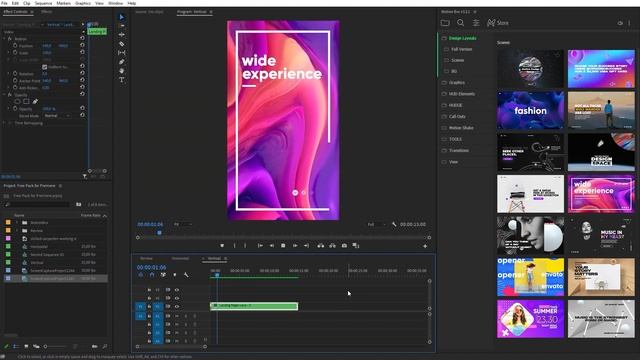Switch to the Effects tab
This screenshot has height=360, width=640.
[x=47, y=12]
